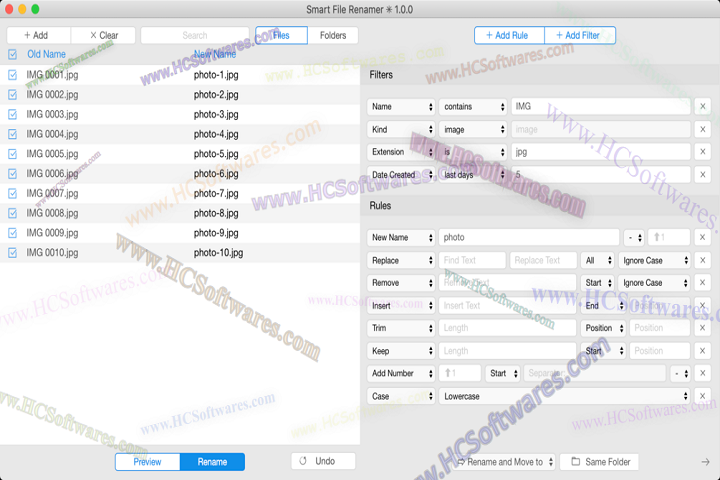The image size is (720, 480).
Task: Select the photo-7.jpg new name cell
Action: tap(216, 193)
